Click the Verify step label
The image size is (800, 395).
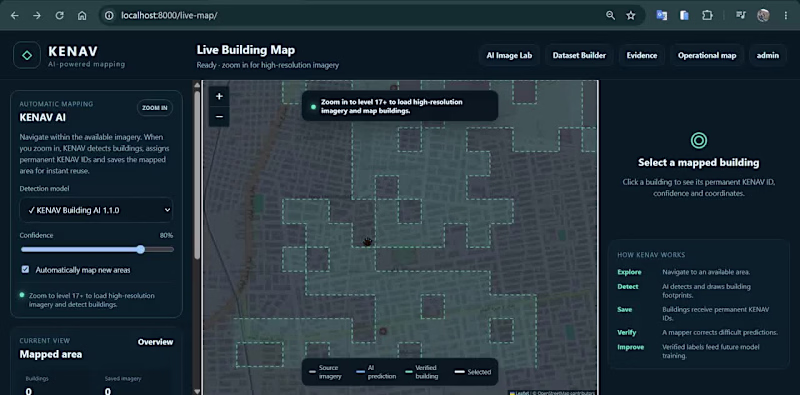coord(627,332)
